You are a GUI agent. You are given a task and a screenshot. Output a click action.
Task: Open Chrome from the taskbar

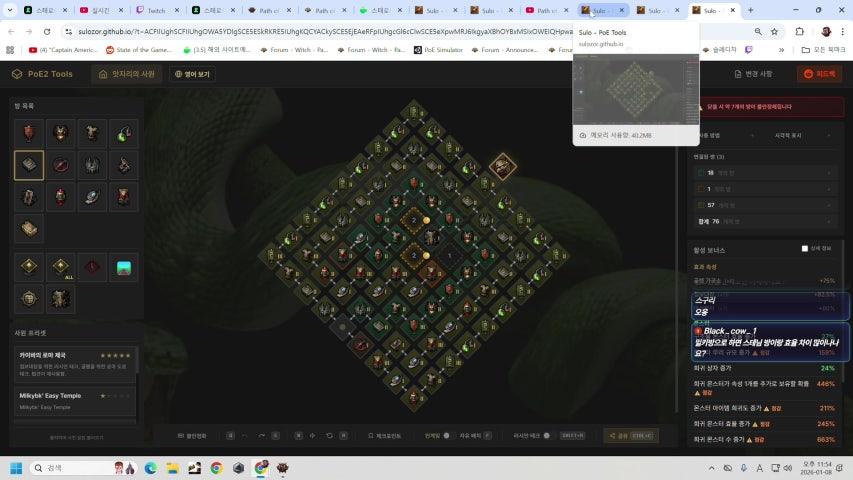(217, 468)
